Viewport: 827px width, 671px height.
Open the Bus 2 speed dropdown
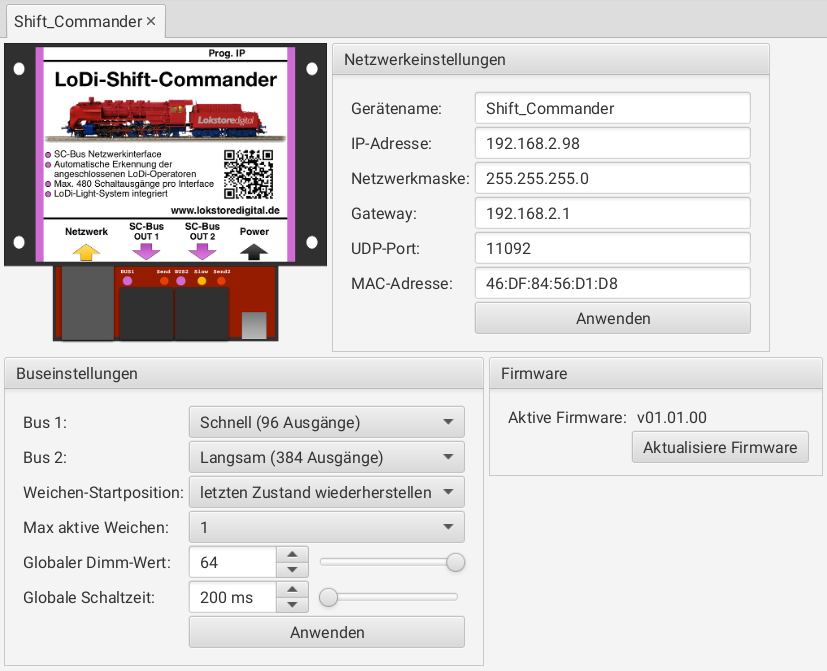pos(326,457)
